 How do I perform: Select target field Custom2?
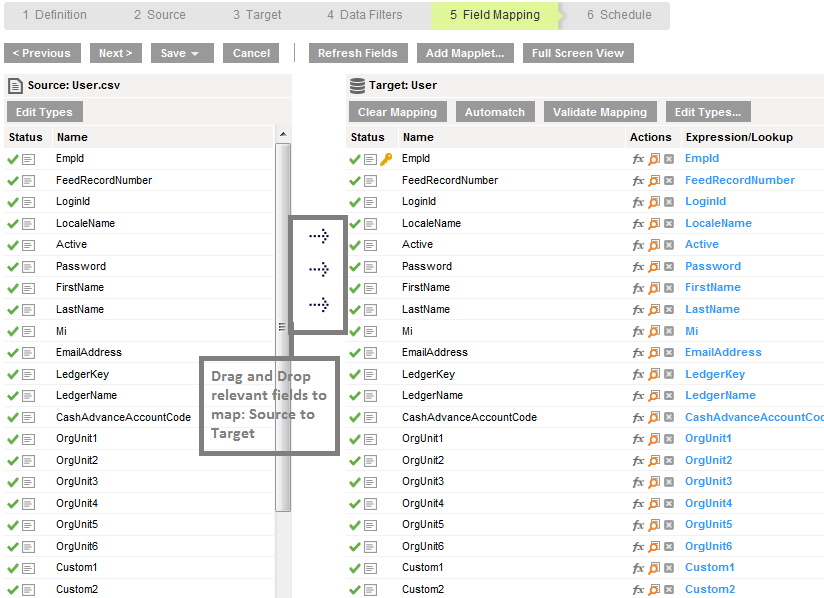click(x=423, y=590)
